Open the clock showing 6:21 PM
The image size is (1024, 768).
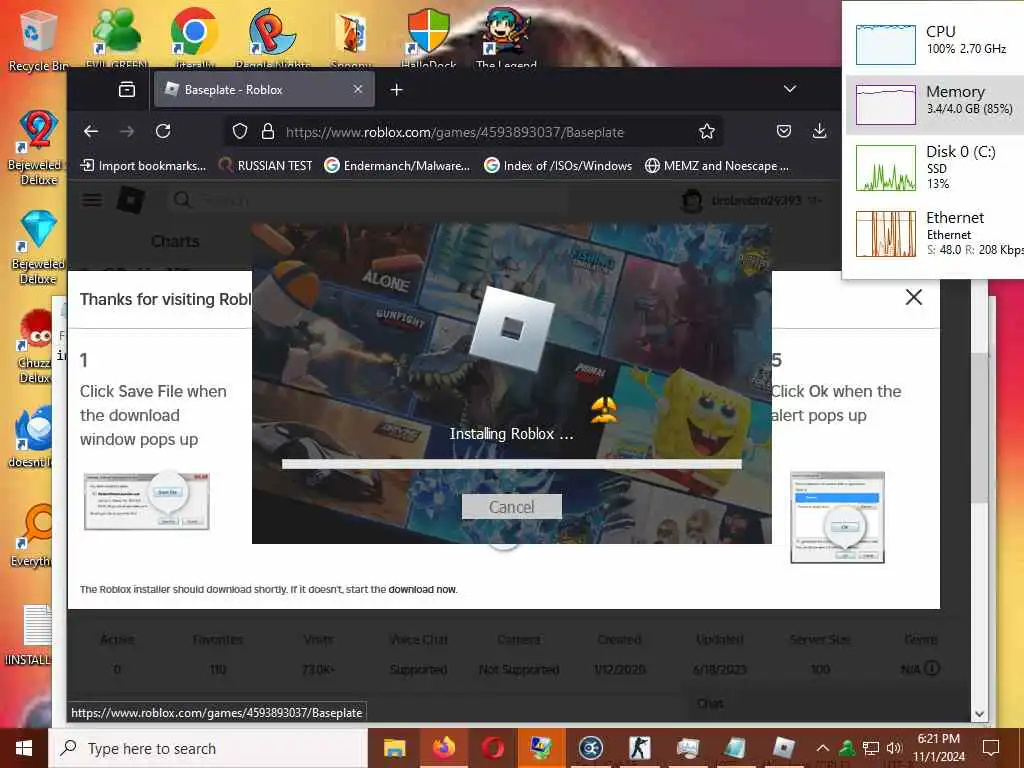click(x=938, y=748)
